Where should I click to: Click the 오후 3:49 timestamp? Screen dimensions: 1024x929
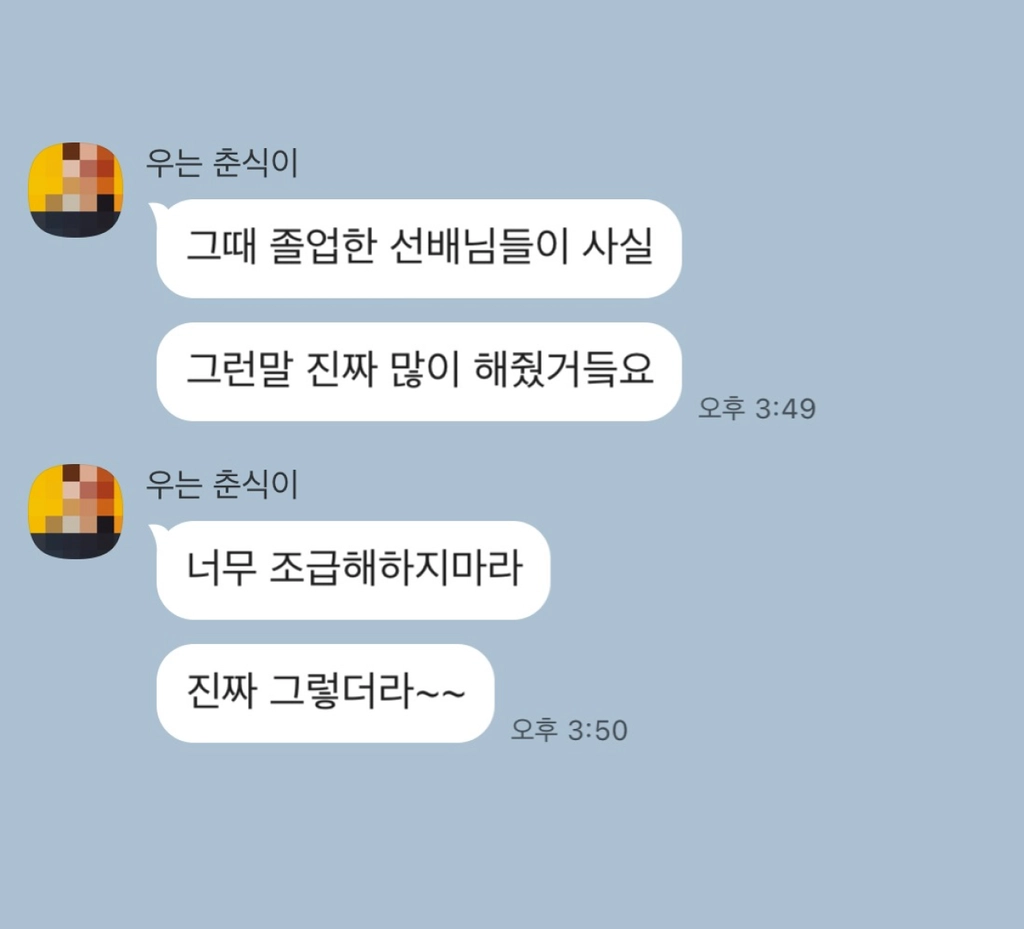point(757,408)
